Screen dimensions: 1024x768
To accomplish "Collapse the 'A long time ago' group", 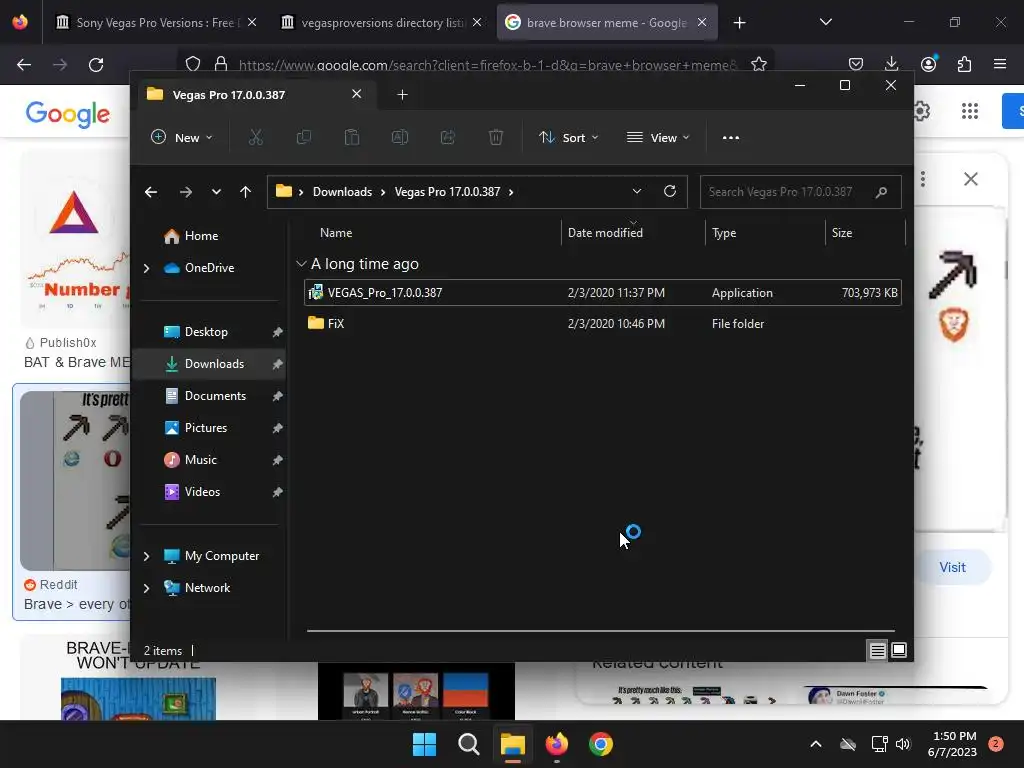I will pyautogui.click(x=301, y=264).
